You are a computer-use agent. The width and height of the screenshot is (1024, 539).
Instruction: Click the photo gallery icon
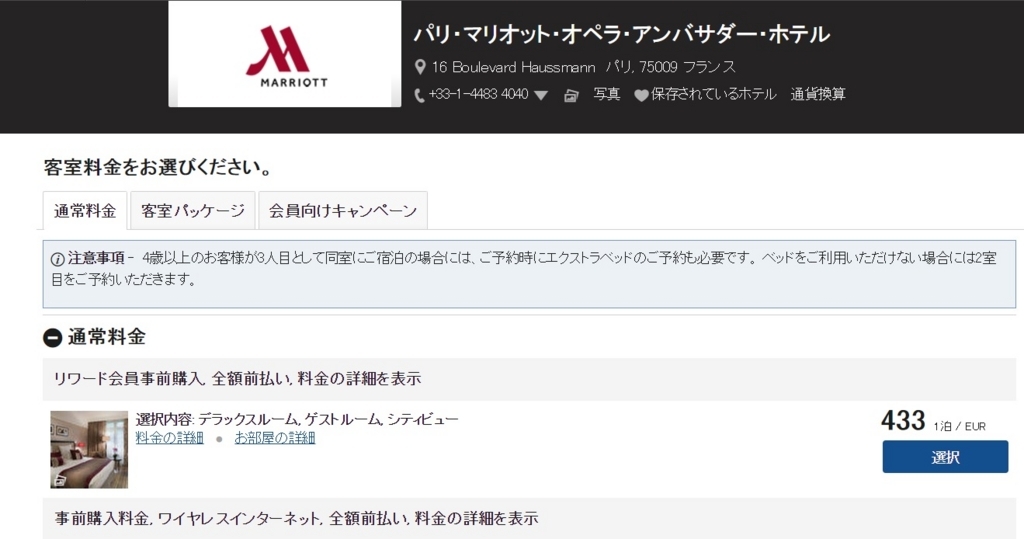pyautogui.click(x=571, y=96)
